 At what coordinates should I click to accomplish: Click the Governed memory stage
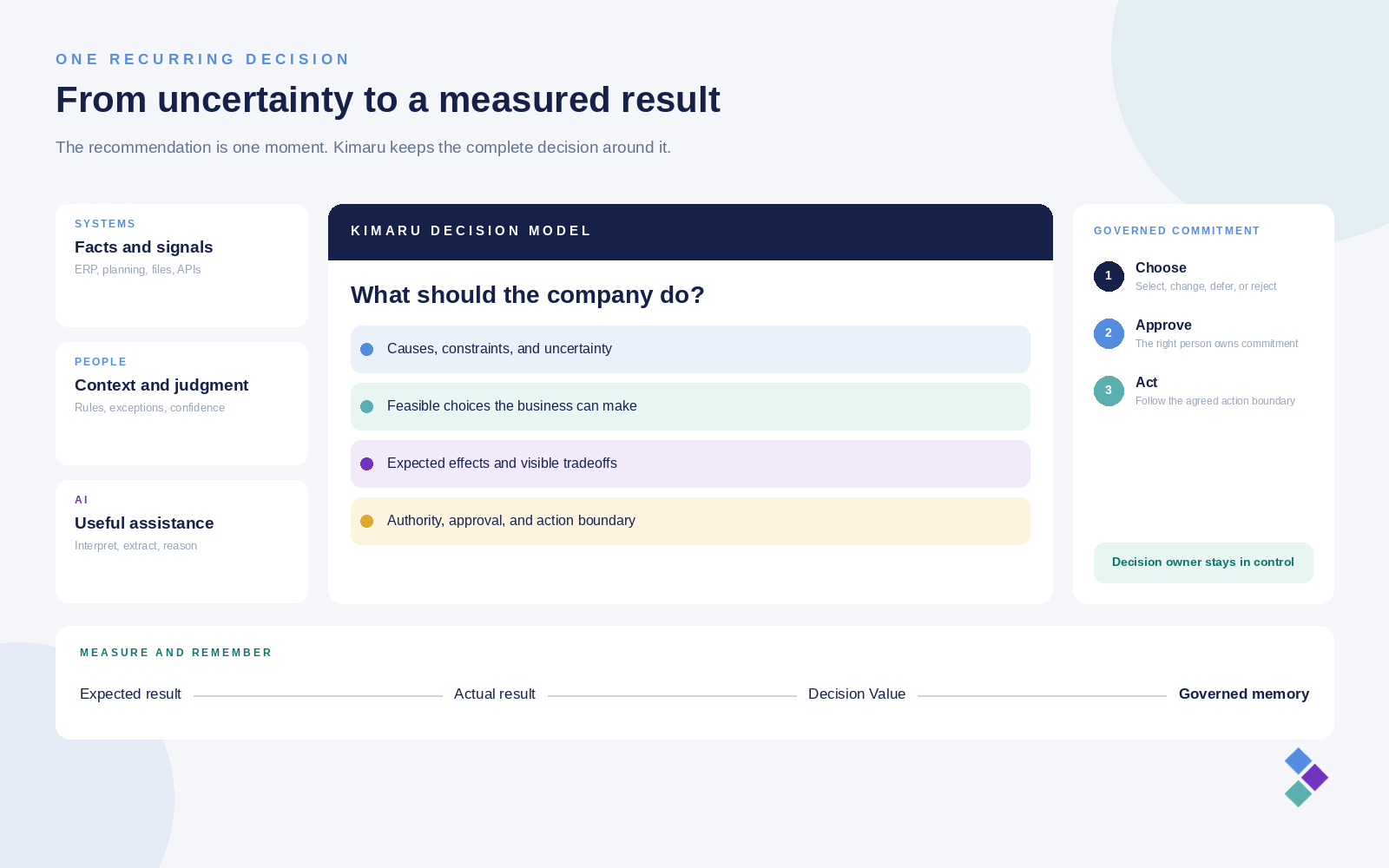coord(1244,694)
